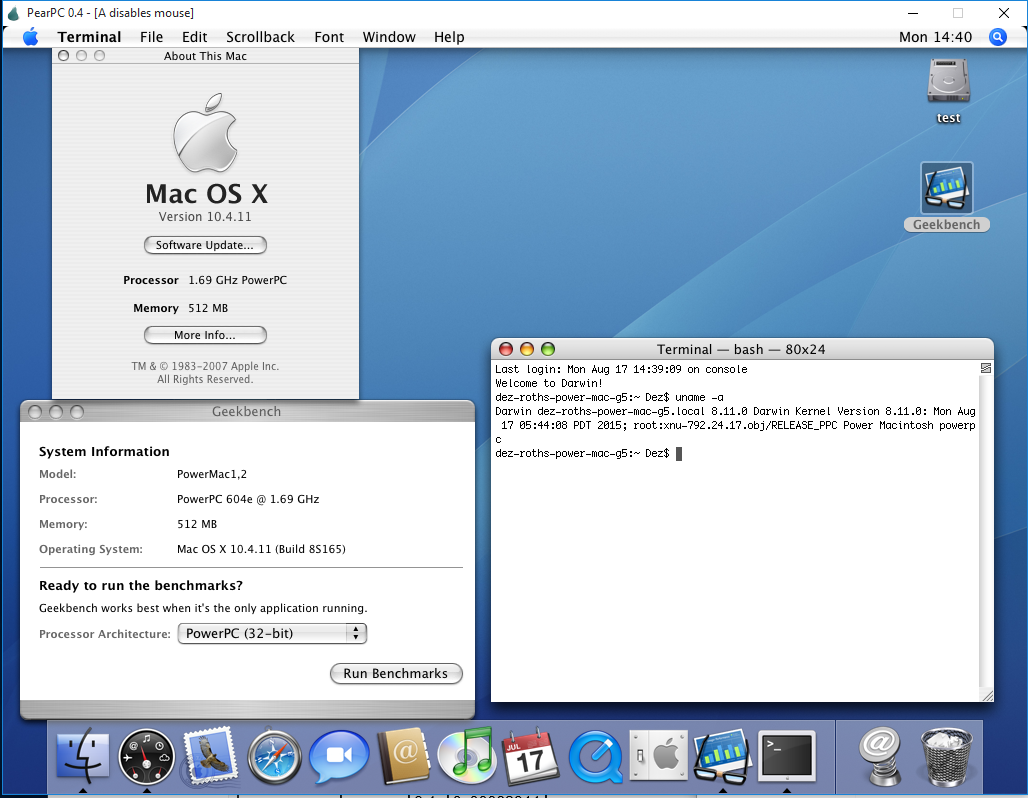Launch iTunes from the Dock
Image resolution: width=1028 pixels, height=798 pixels.
(467, 755)
